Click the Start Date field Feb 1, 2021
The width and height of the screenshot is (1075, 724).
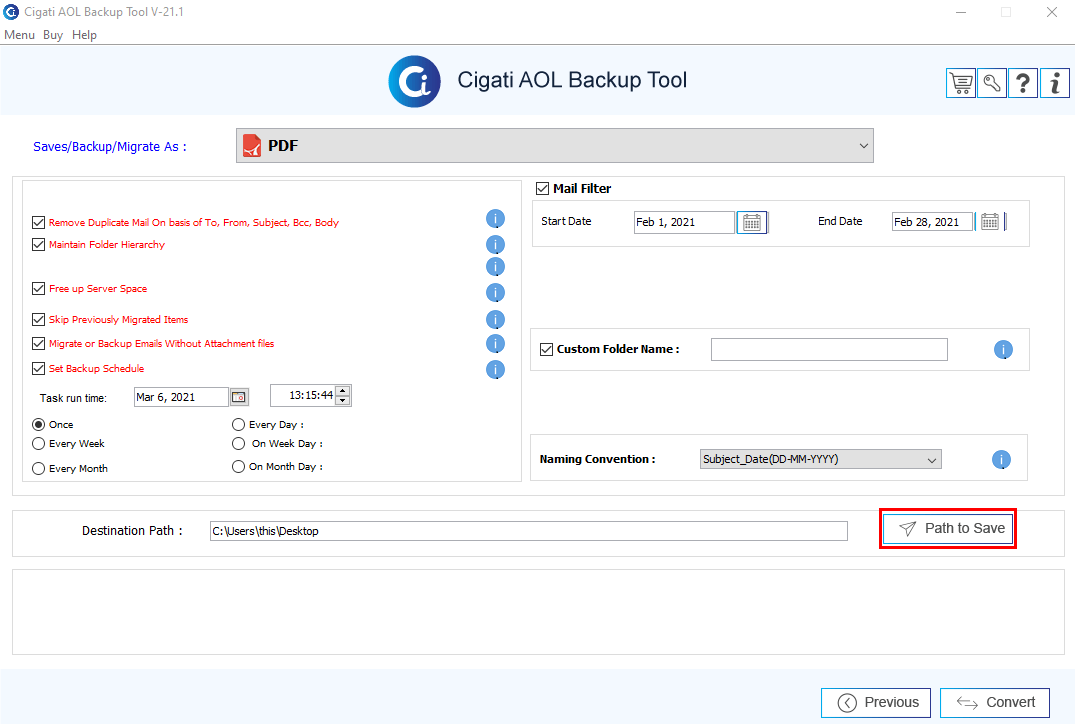(684, 222)
